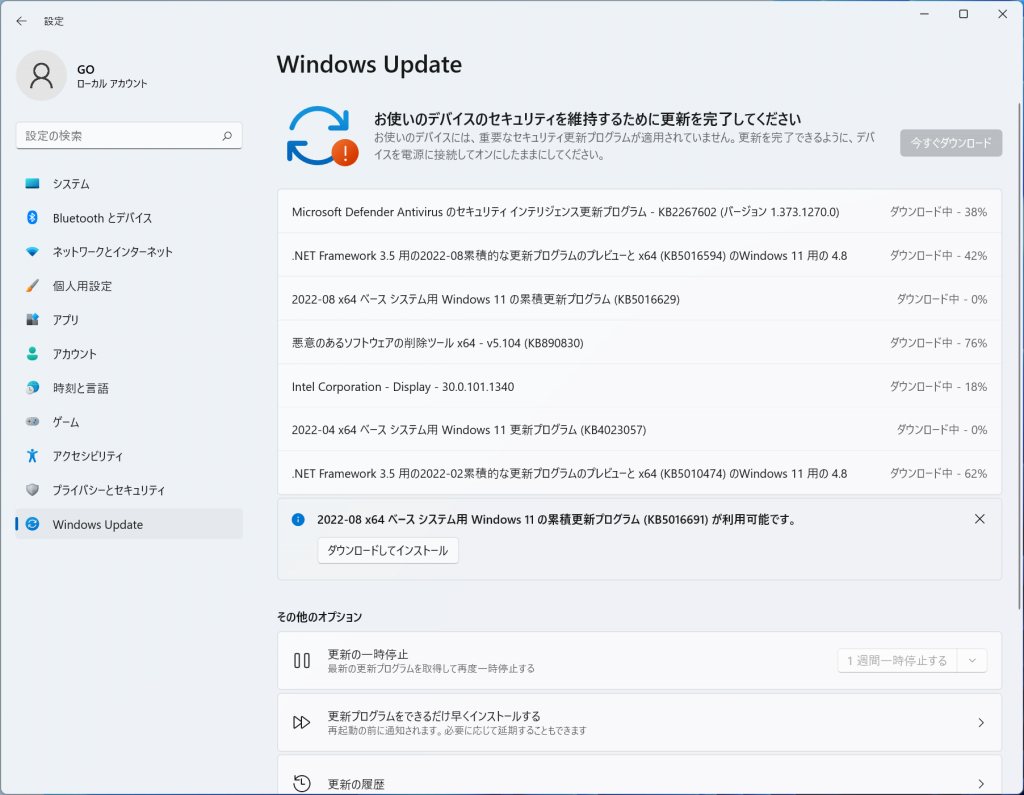Click 1 週間一時停止する button
Image resolution: width=1024 pixels, height=795 pixels.
(897, 660)
